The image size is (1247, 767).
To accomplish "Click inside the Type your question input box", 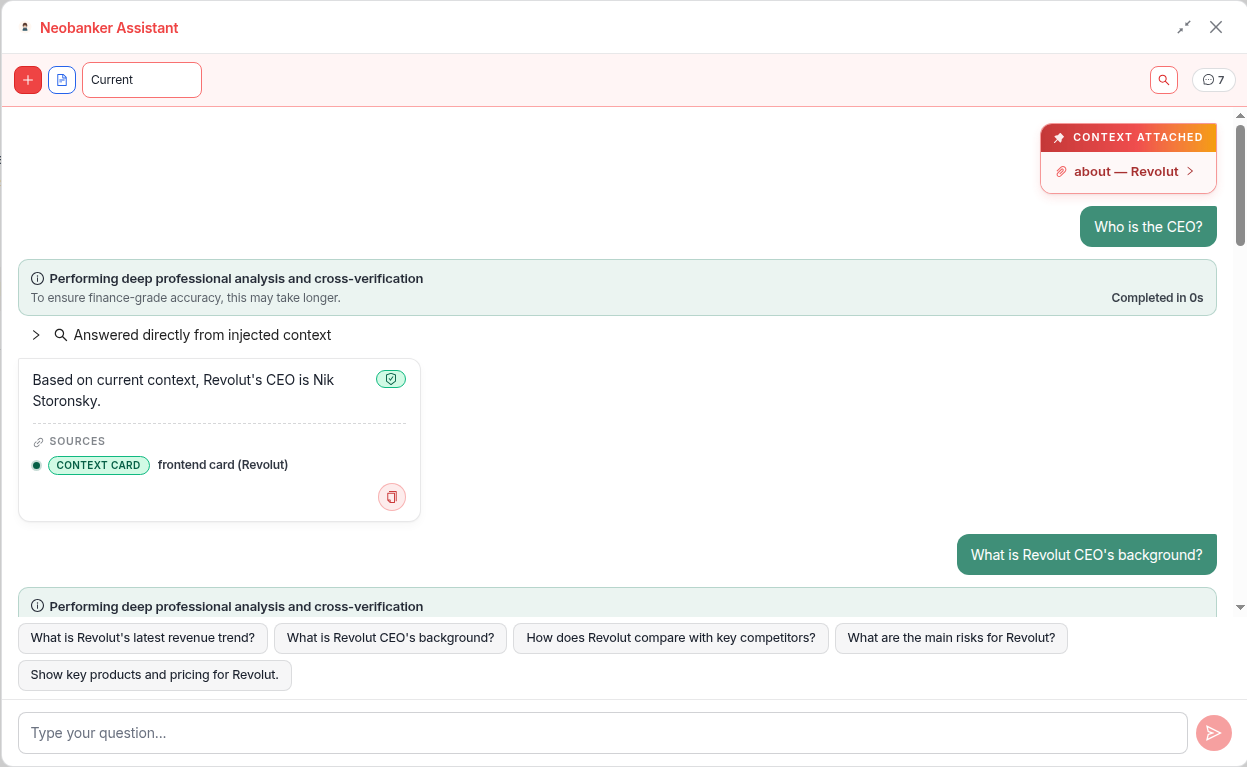I will pyautogui.click(x=600, y=733).
